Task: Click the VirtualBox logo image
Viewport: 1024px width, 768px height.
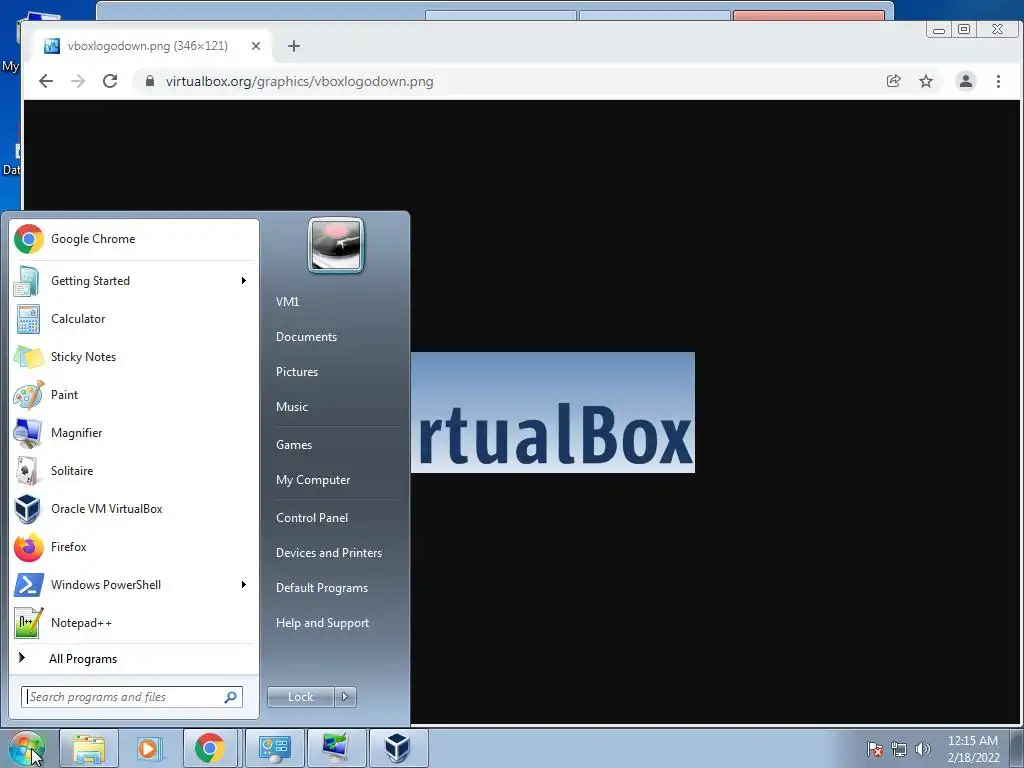Action: tap(552, 412)
